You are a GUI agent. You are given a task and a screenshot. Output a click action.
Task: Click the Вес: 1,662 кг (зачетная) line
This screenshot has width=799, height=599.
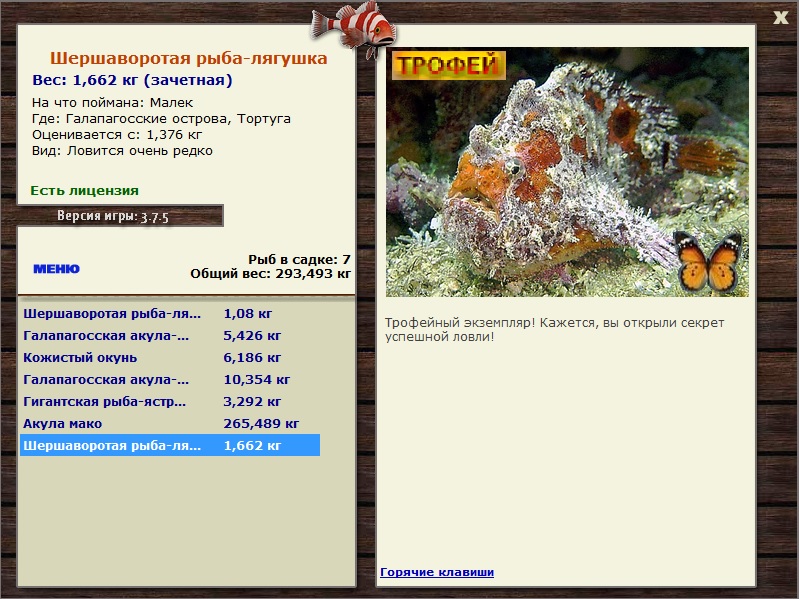click(x=132, y=80)
